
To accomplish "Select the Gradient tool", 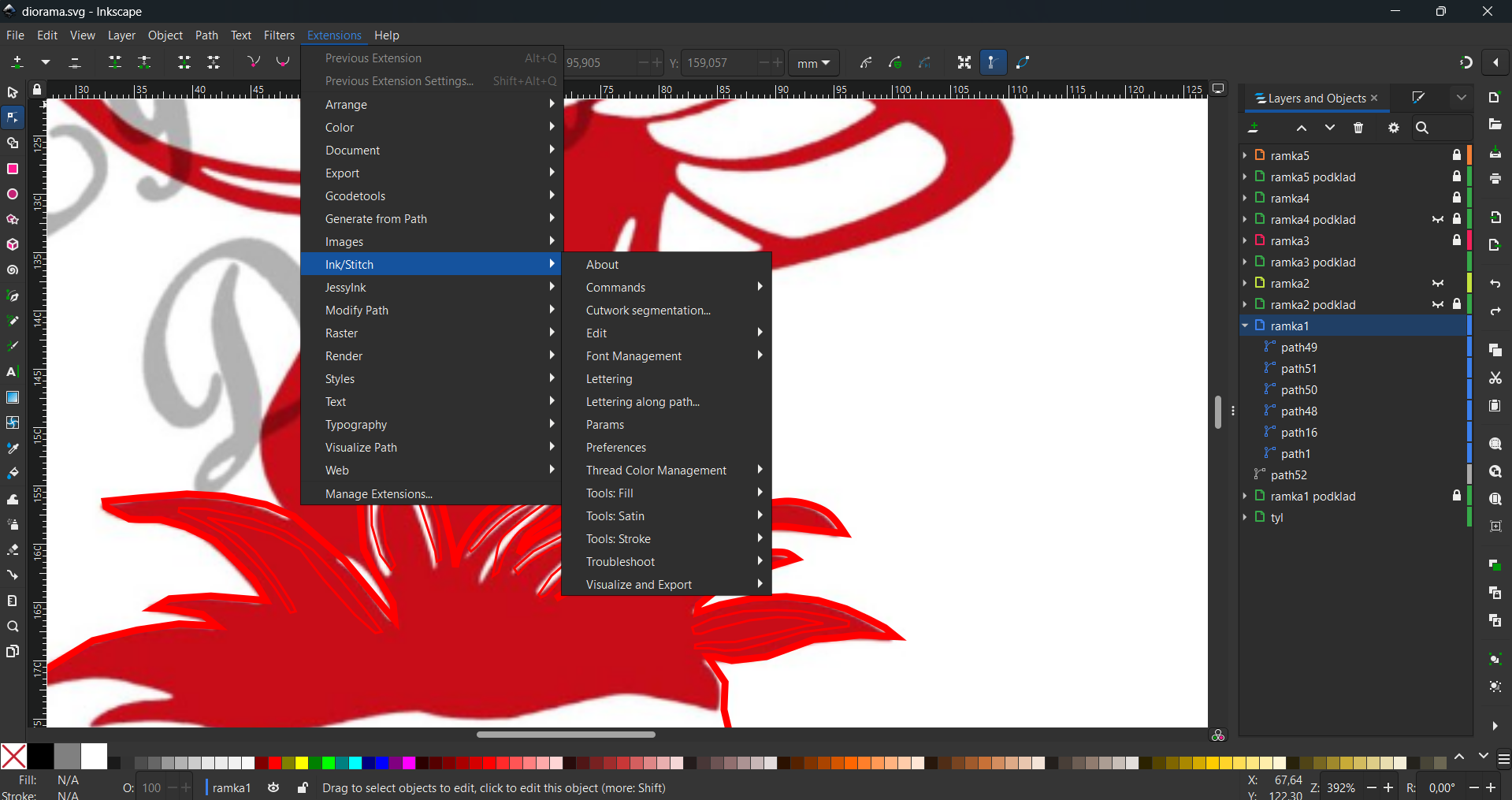I will tap(13, 397).
